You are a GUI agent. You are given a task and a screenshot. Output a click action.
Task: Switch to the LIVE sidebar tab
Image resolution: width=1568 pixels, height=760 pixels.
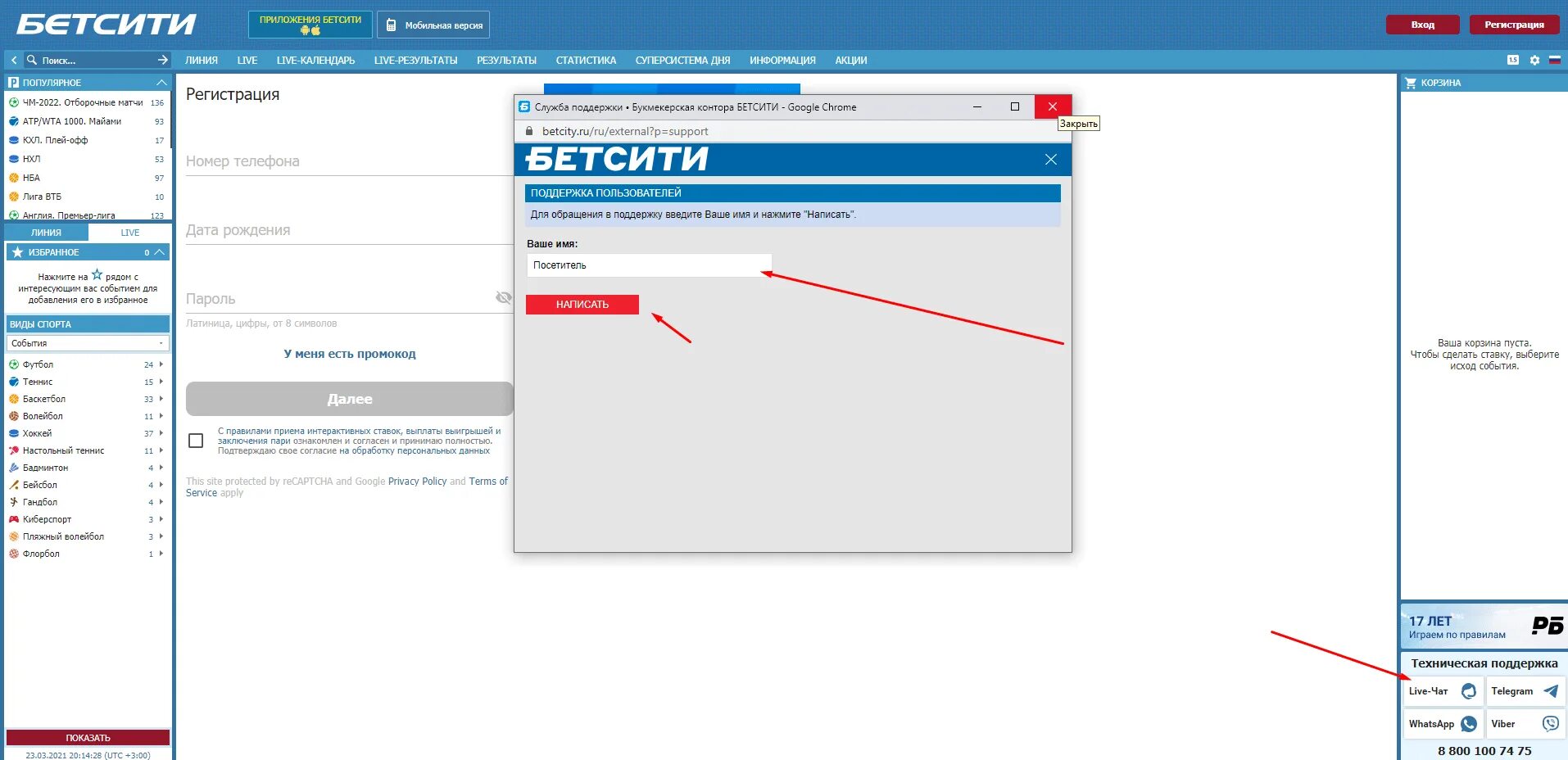130,233
